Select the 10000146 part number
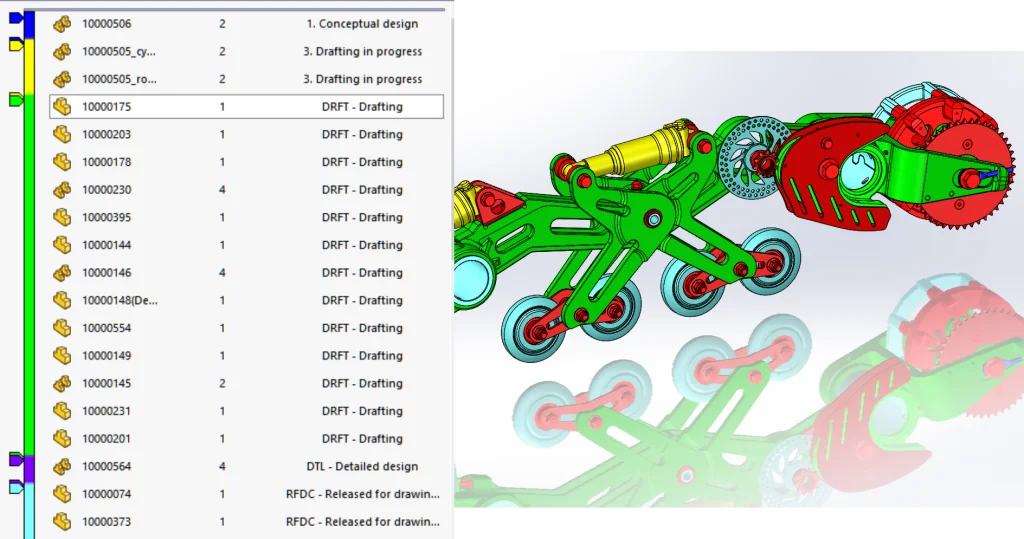Screen dimensions: 1024x539 tap(106, 272)
